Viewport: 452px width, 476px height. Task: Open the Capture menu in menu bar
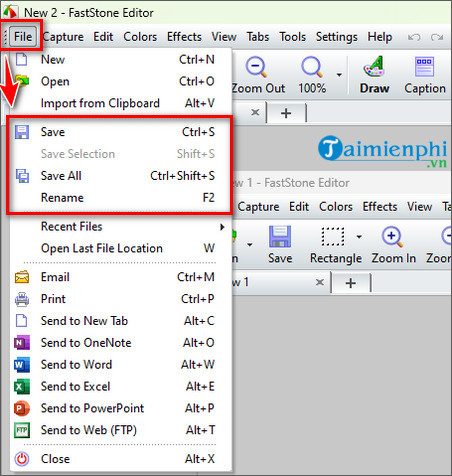click(x=63, y=37)
